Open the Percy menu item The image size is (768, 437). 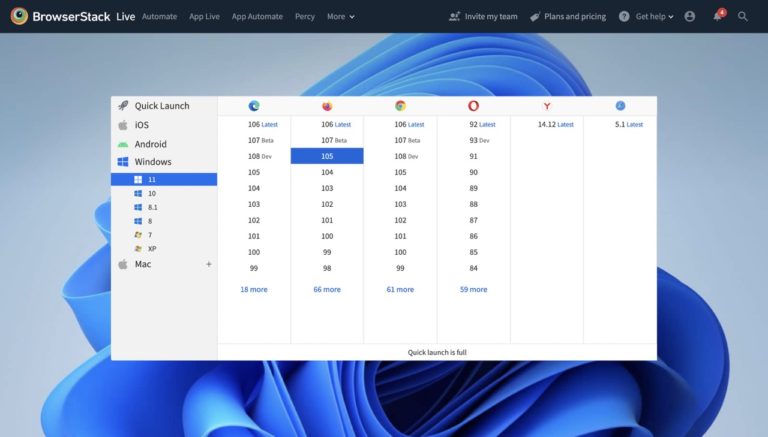pos(304,17)
